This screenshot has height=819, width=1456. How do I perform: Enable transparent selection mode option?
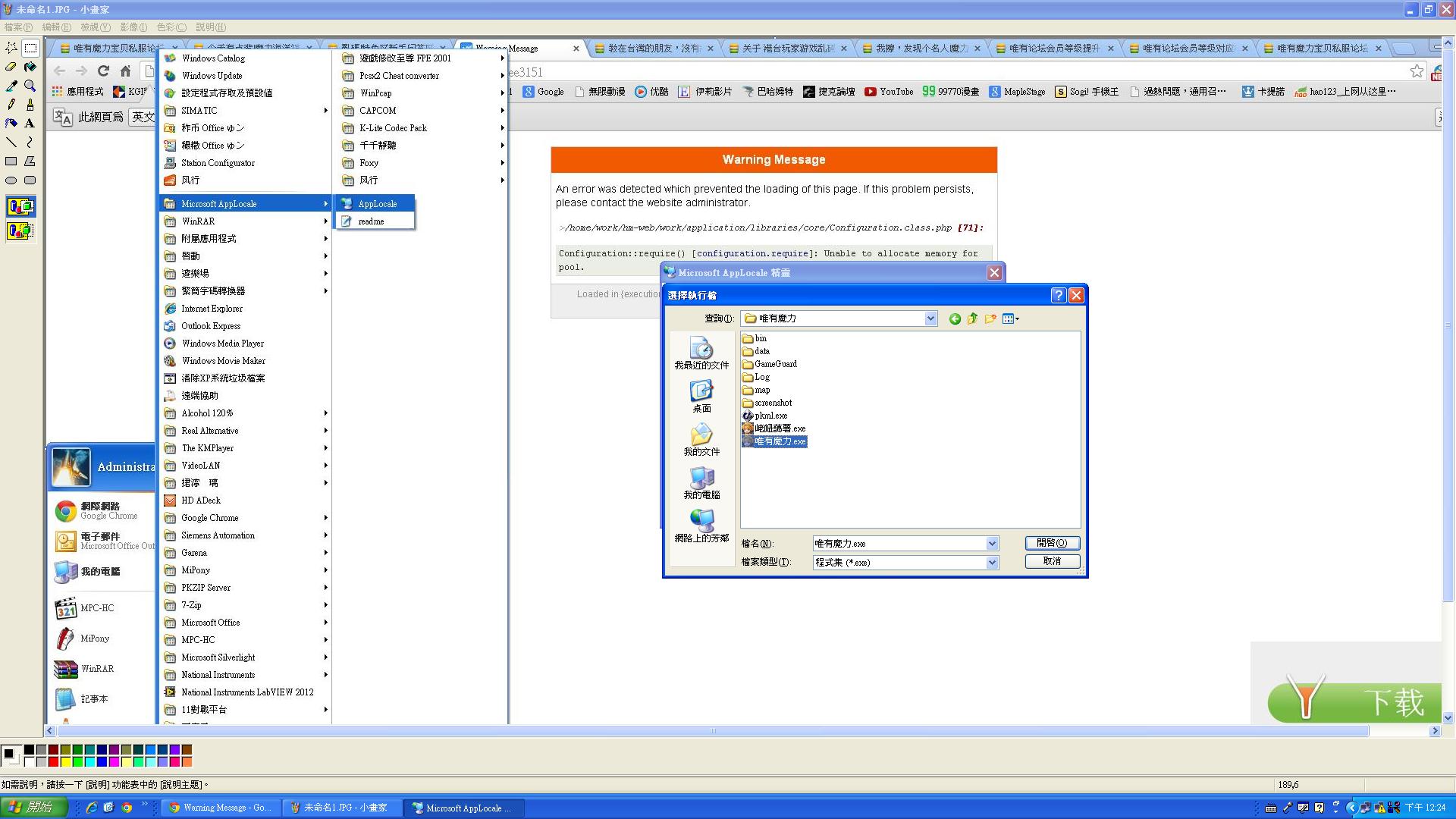pos(20,231)
